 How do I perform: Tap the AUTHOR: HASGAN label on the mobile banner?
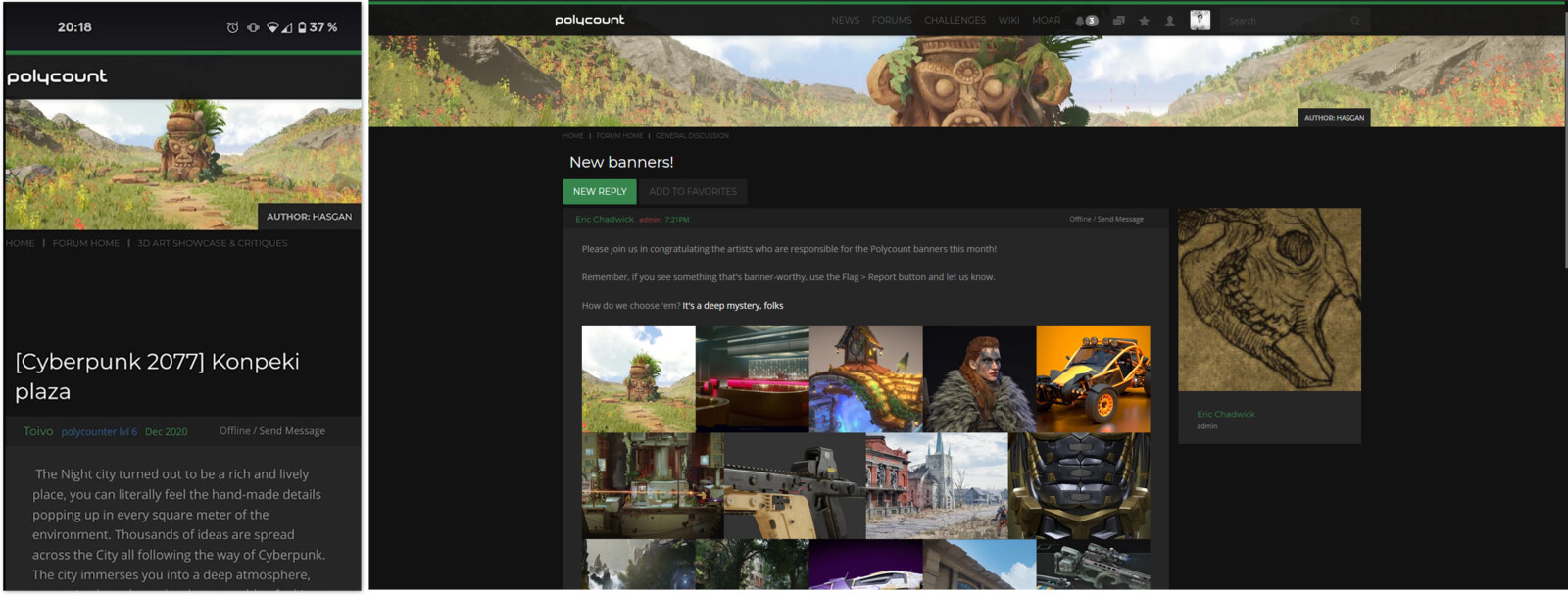(x=309, y=217)
